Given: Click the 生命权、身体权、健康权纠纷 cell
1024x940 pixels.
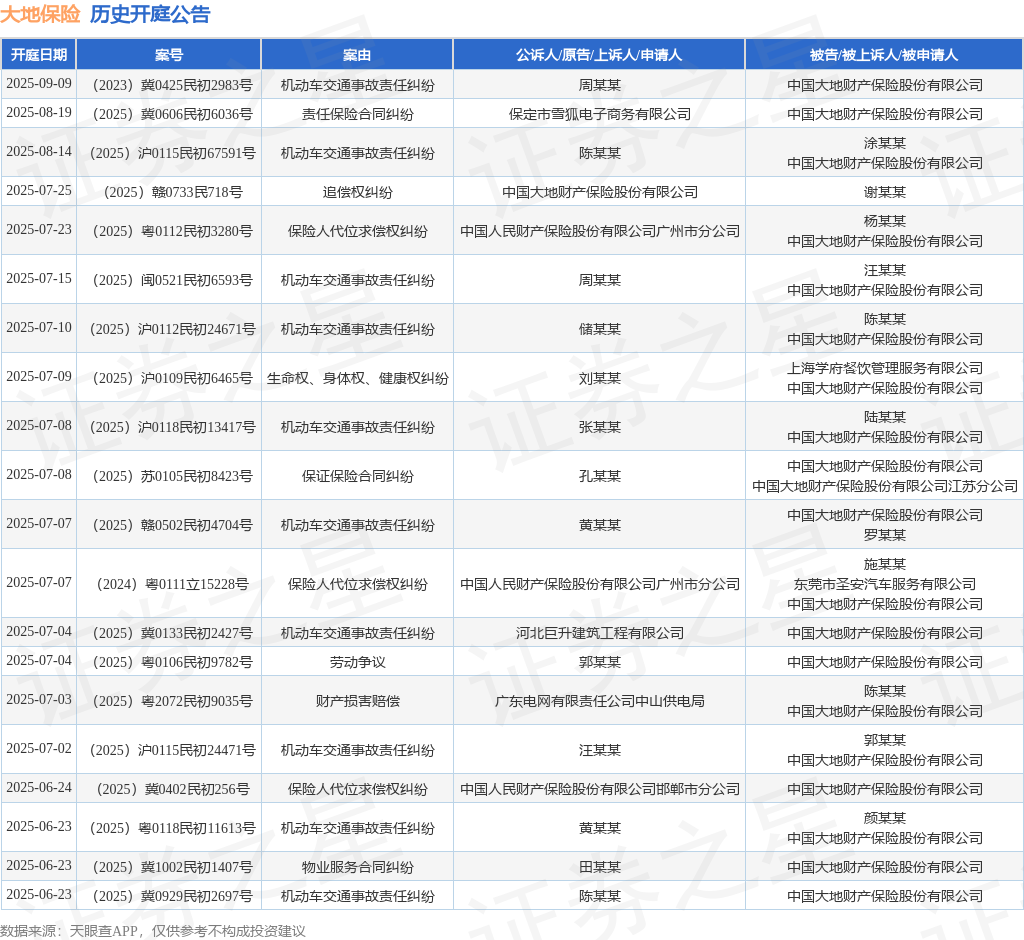Looking at the screenshot, I should pyautogui.click(x=357, y=378).
